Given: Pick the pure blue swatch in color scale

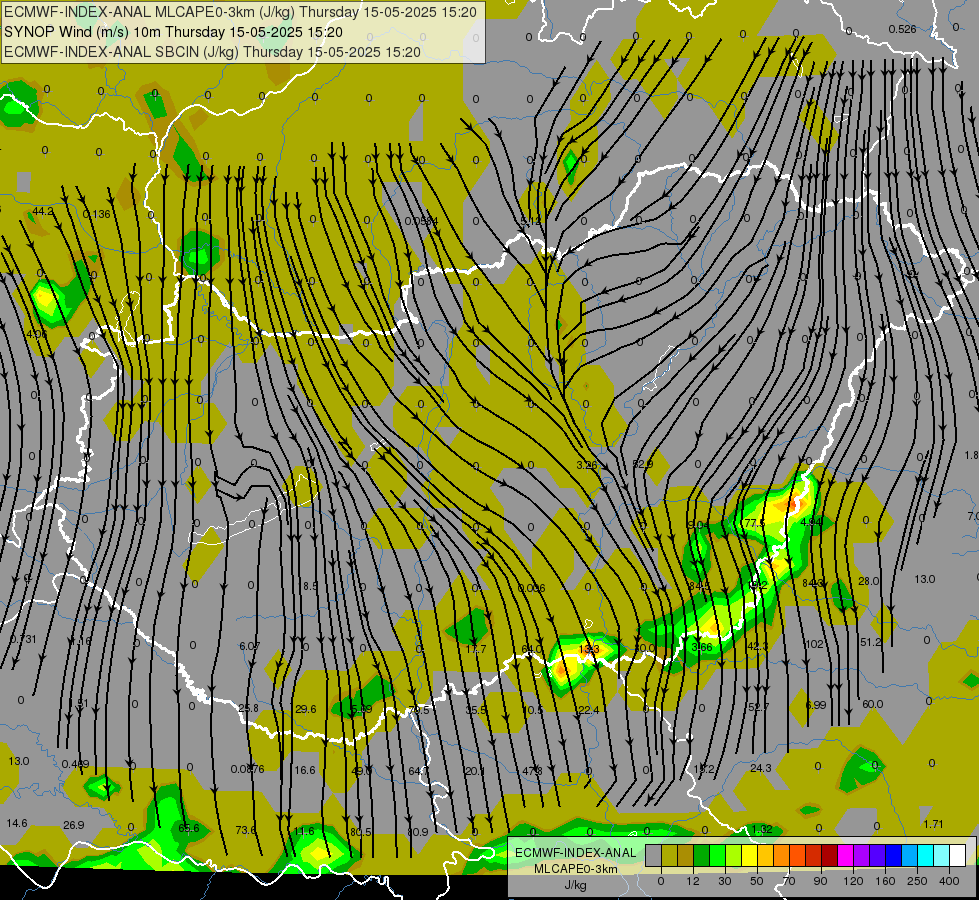Looking at the screenshot, I should 893,856.
